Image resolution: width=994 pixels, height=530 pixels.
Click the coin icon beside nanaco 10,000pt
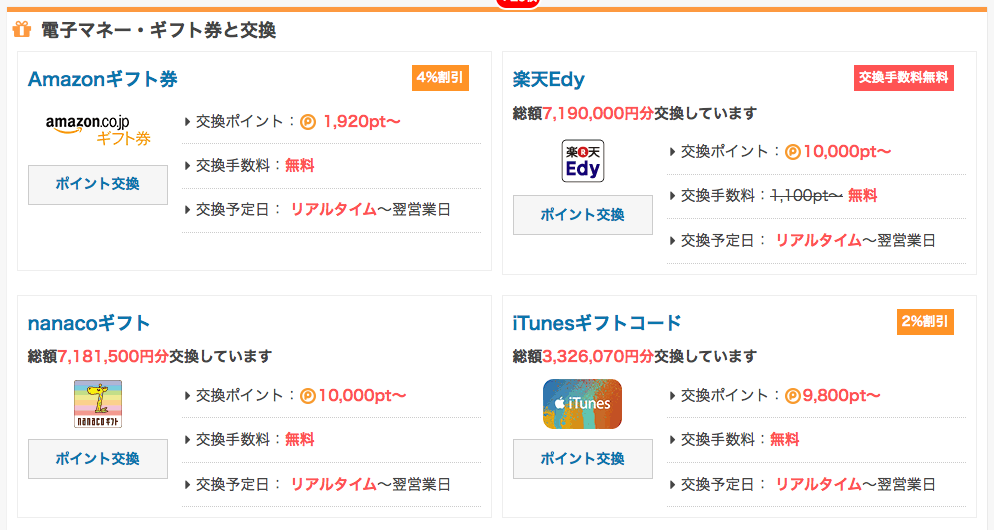click(307, 396)
